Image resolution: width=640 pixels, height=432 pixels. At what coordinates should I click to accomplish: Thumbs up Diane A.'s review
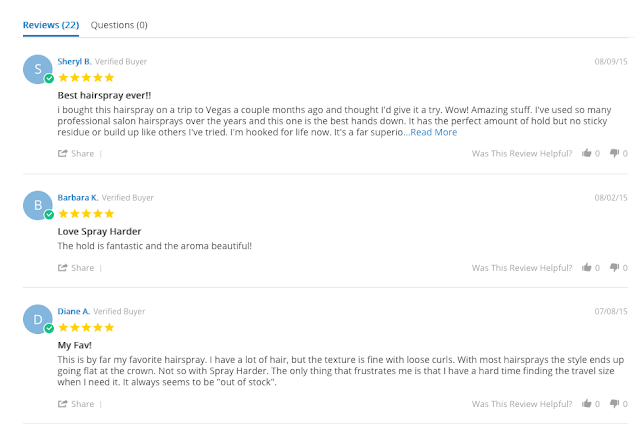pos(587,404)
